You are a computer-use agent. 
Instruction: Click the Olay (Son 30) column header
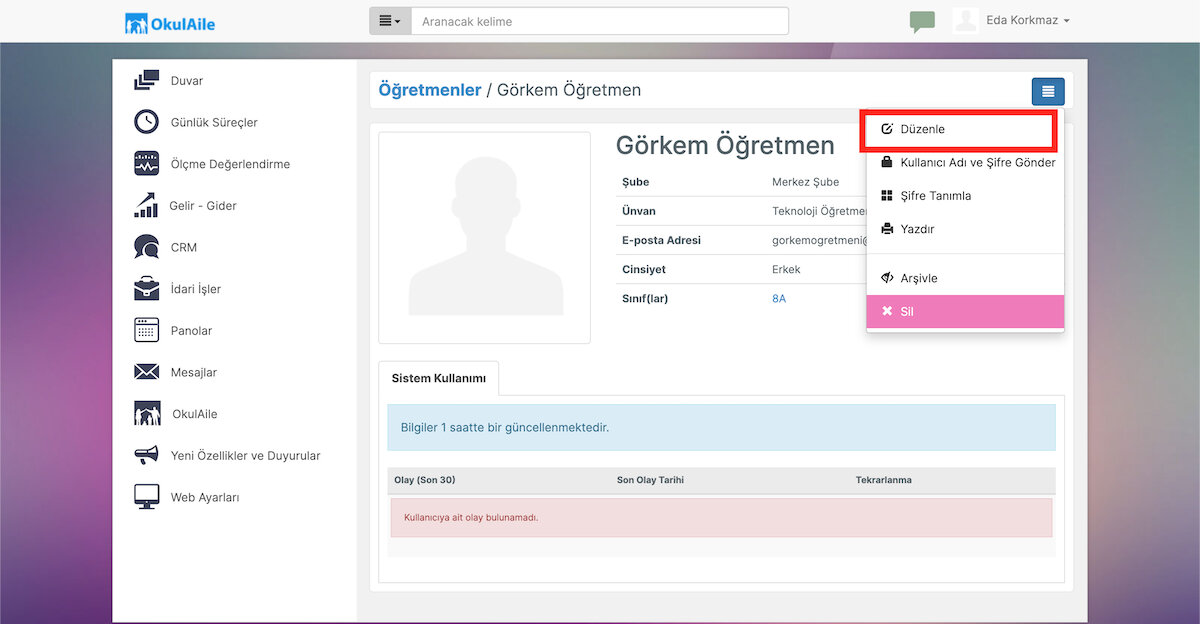coord(425,480)
